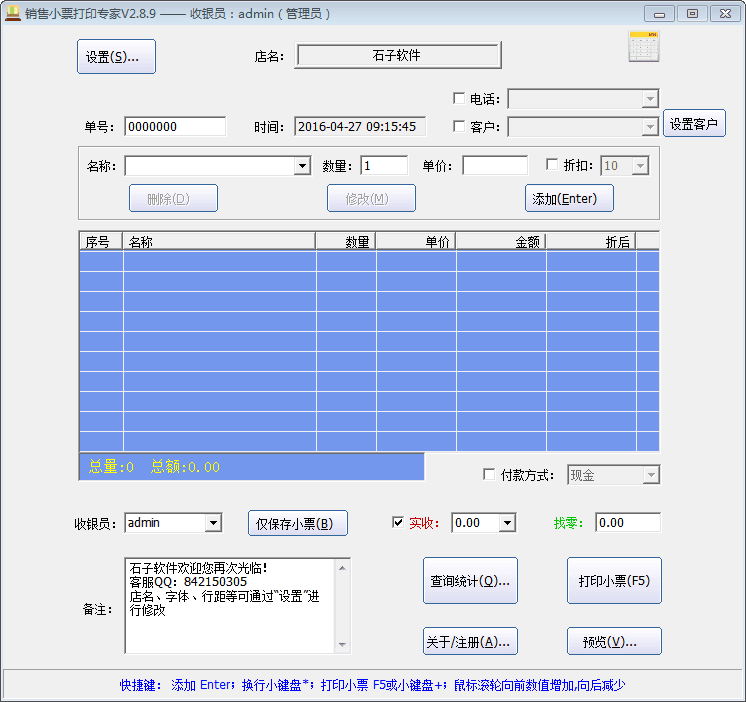This screenshot has width=746, height=702.
Task: Click the 折后 column header
Action: [591, 242]
